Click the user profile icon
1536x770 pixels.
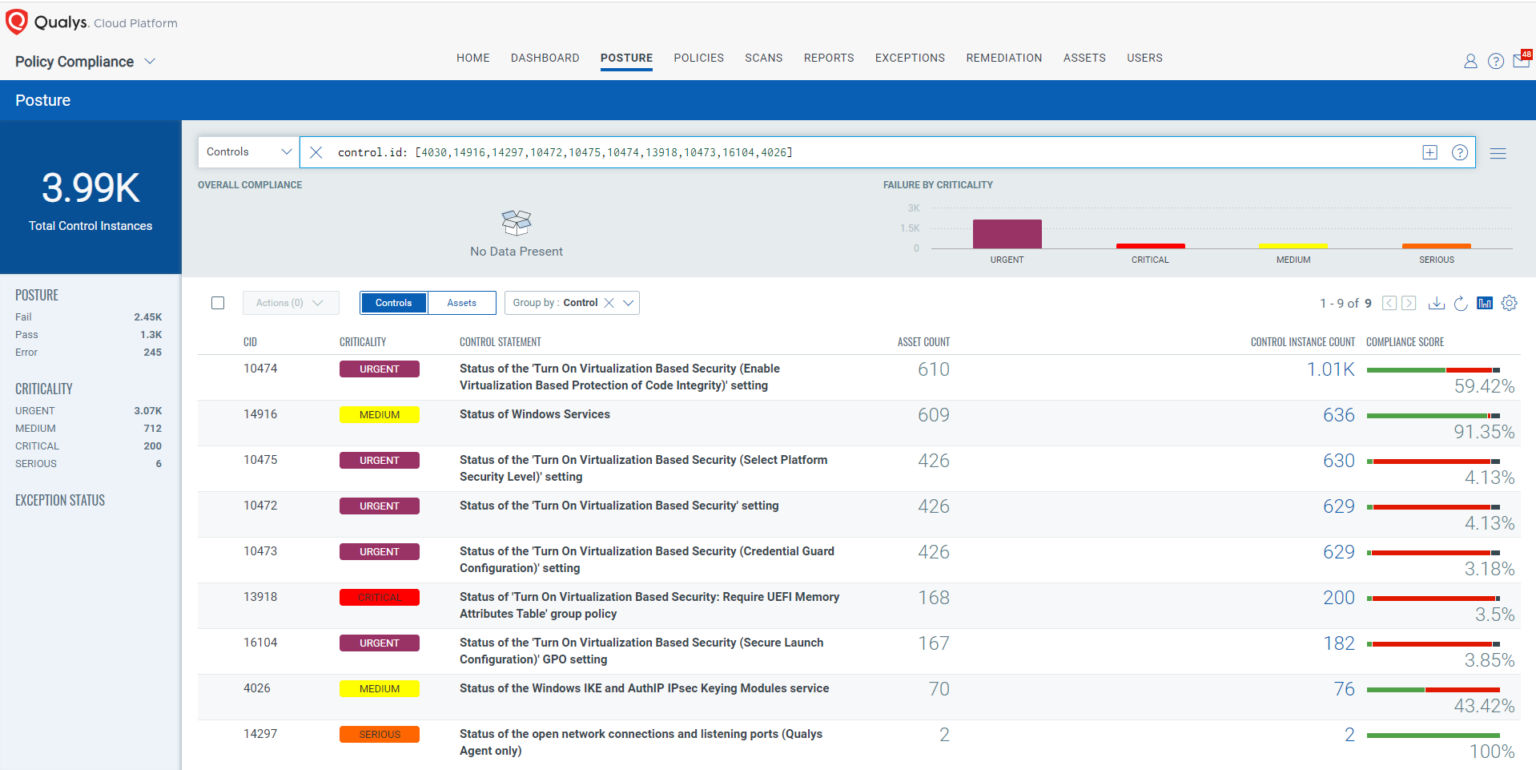coord(1470,60)
